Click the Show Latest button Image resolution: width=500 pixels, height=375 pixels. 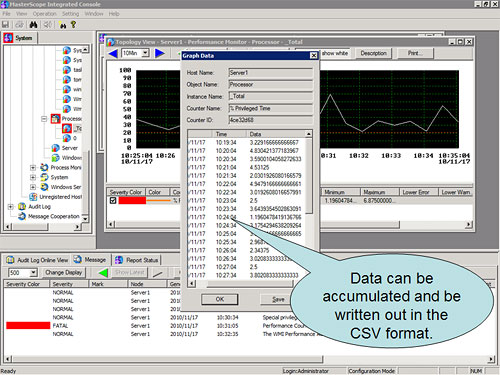coord(130,273)
